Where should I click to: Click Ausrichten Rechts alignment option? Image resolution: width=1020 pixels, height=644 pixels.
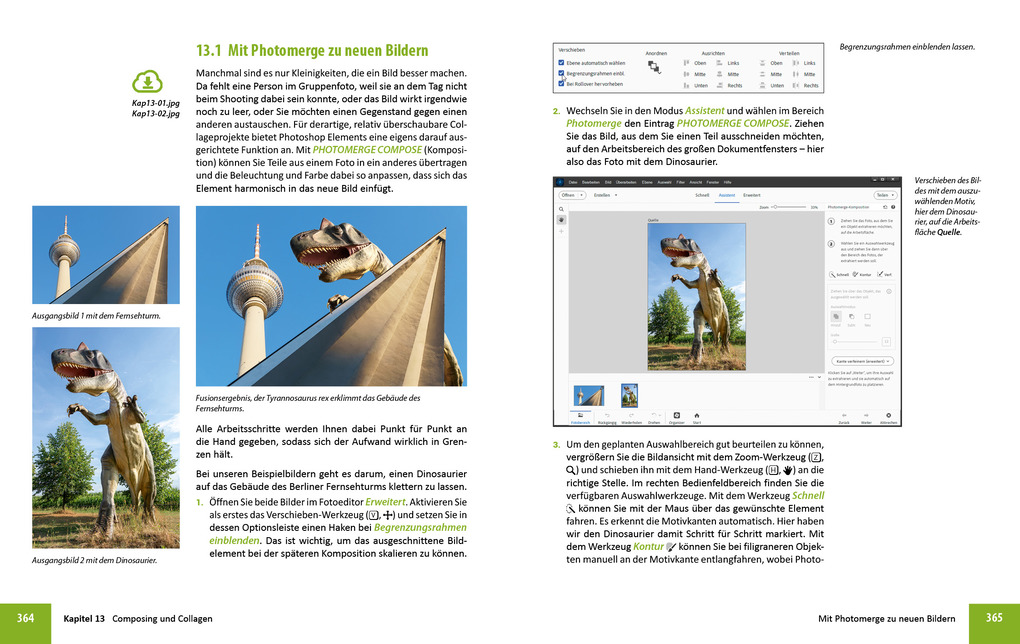[x=729, y=85]
